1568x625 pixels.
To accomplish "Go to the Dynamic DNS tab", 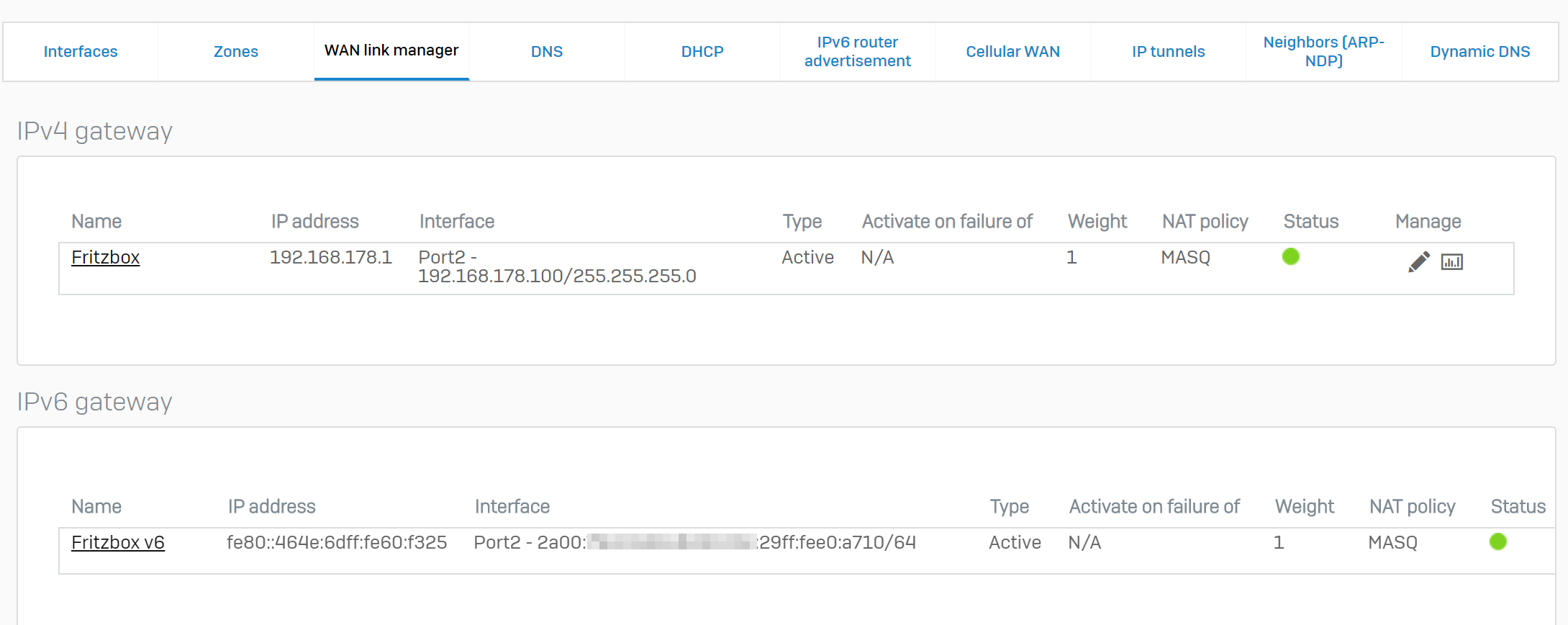I will (1479, 52).
